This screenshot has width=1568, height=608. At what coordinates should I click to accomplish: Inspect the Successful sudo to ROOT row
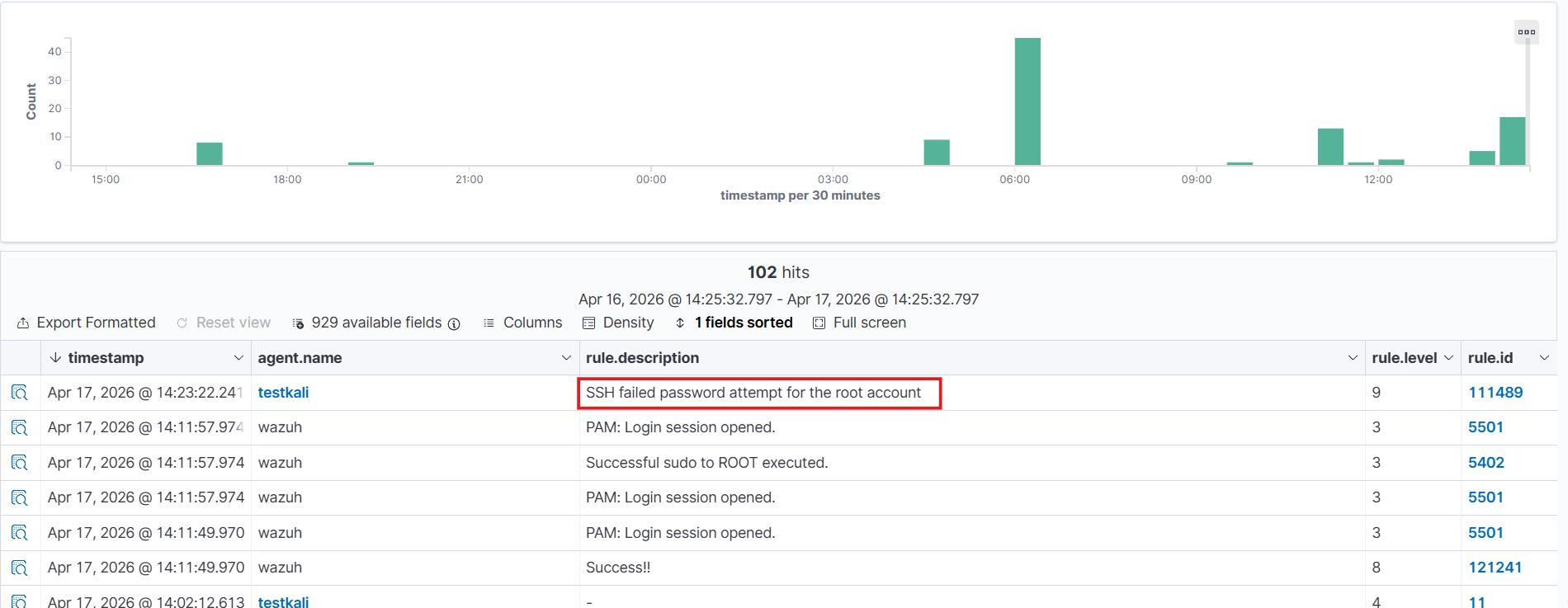20,463
